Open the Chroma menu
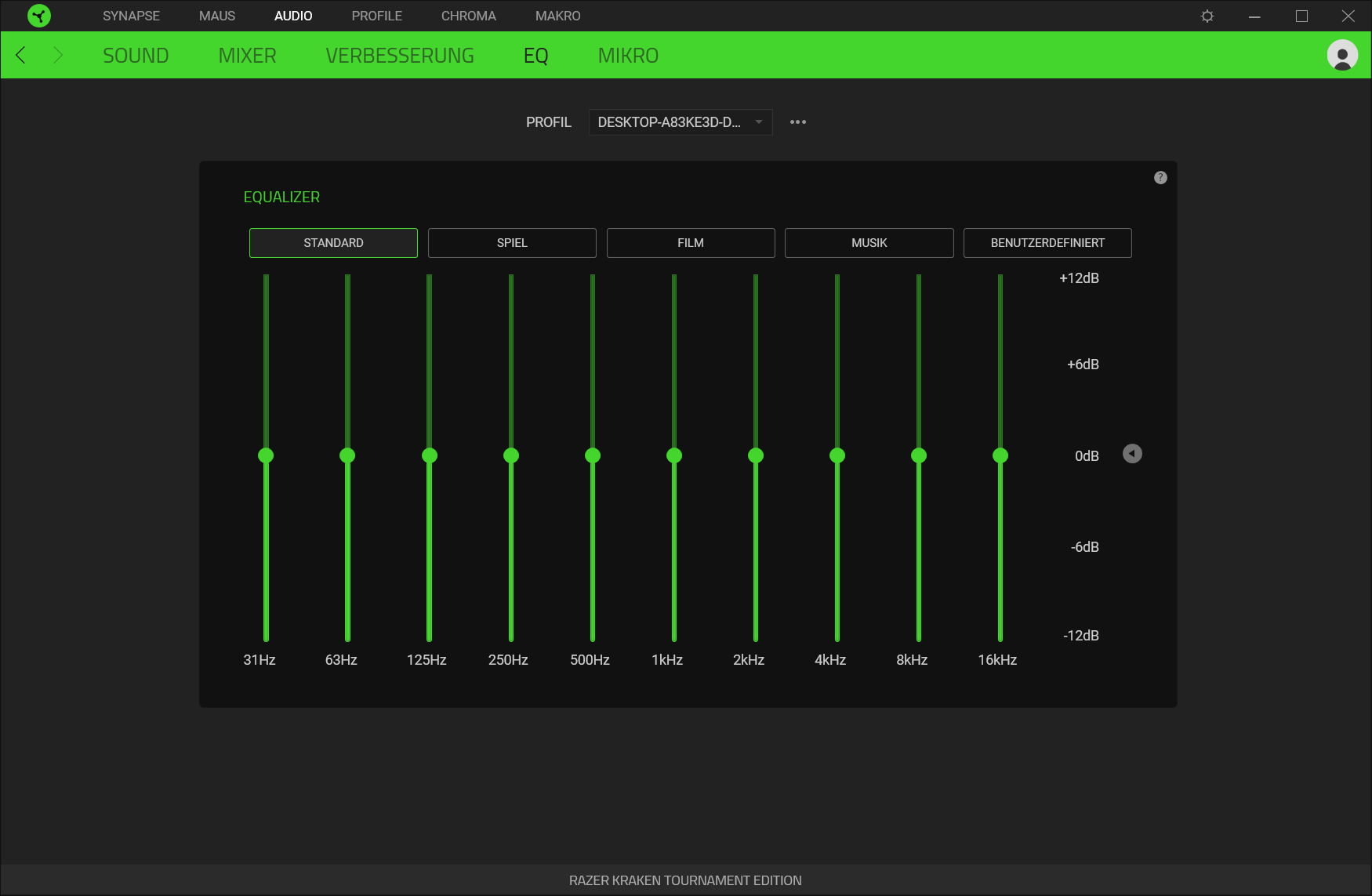Screen dimensions: 1372x896 (x=468, y=16)
